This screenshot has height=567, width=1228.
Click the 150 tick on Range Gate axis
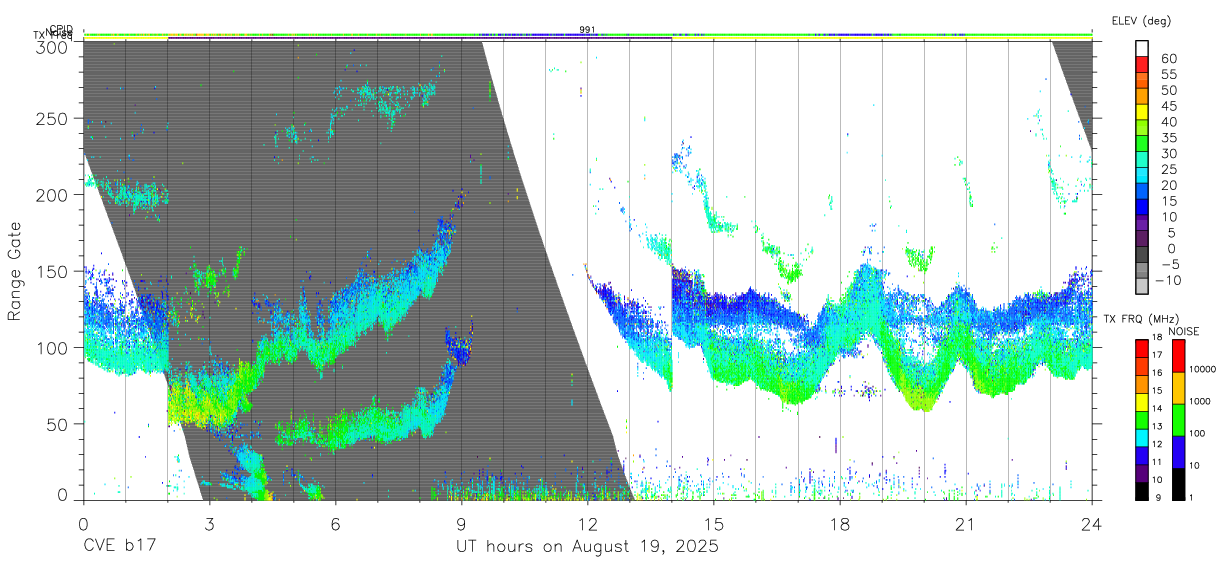(52, 271)
